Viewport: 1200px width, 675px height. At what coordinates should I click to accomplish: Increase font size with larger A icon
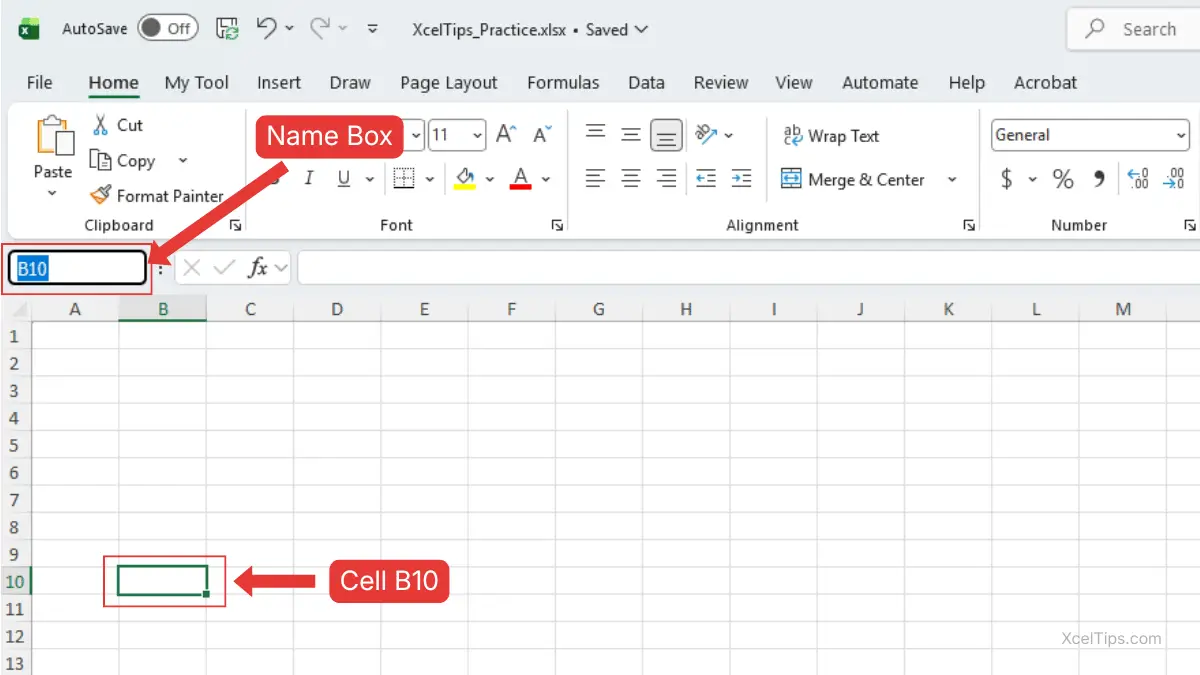(506, 134)
